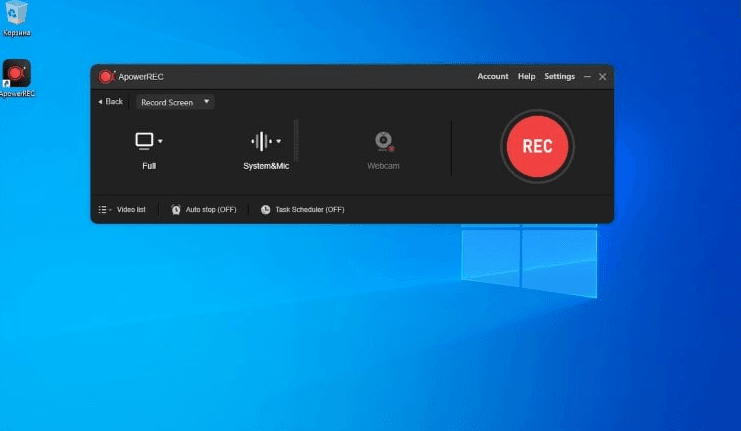Toggle Auto stop (OFF) setting
741x431 pixels.
(x=211, y=209)
